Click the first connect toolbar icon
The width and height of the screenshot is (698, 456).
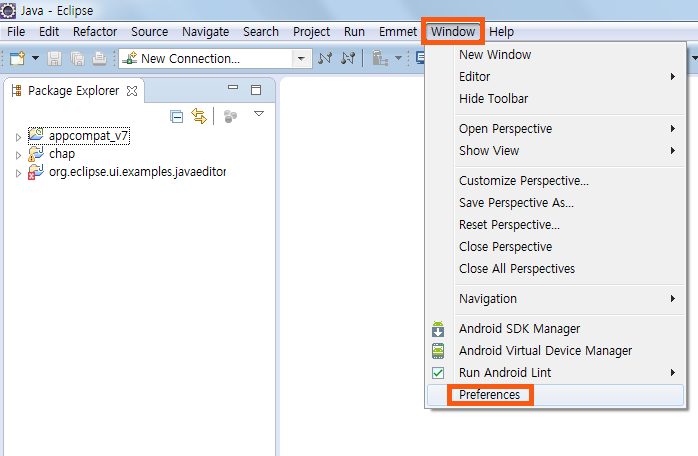325,58
